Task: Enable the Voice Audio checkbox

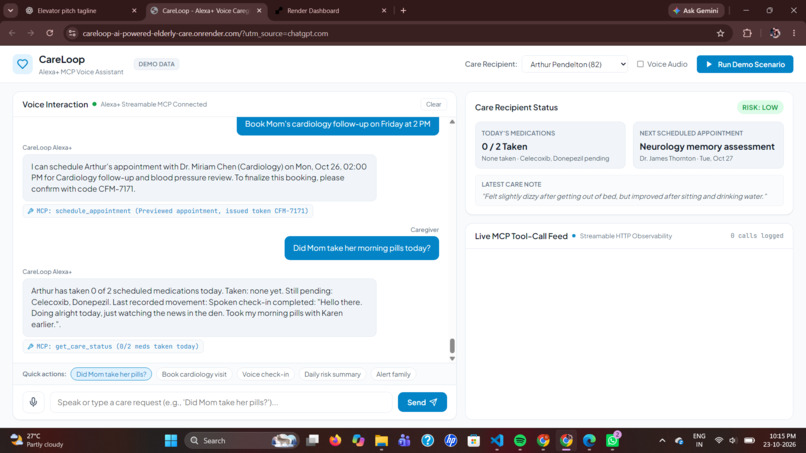Action: pyautogui.click(x=640, y=64)
